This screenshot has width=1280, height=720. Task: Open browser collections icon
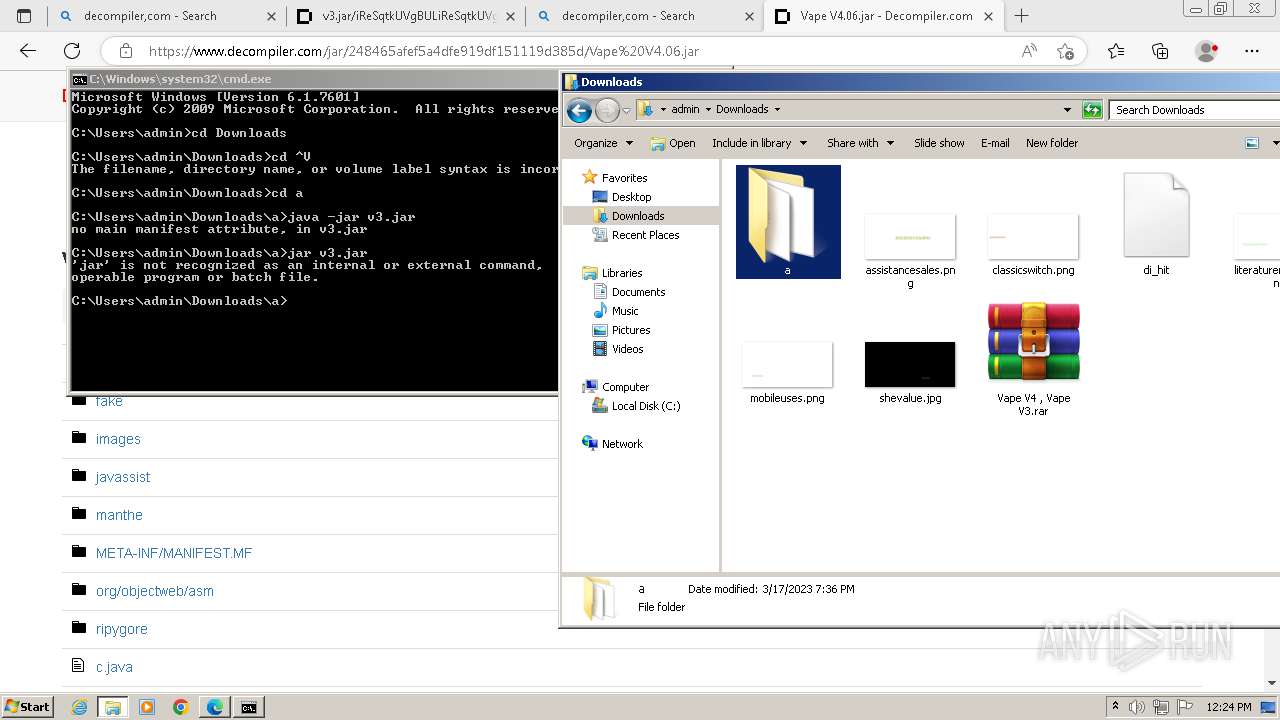(x=1160, y=51)
